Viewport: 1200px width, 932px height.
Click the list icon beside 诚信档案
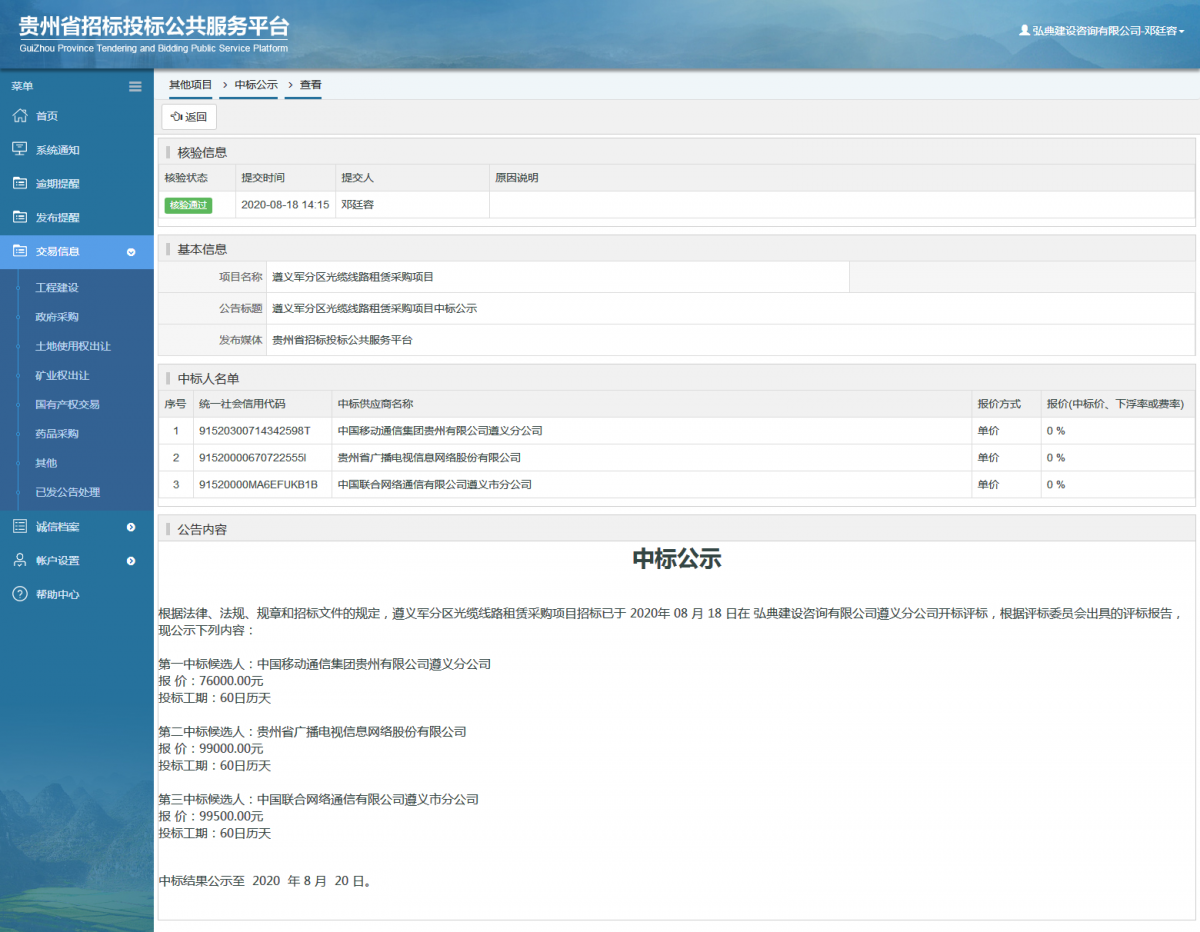(19, 526)
